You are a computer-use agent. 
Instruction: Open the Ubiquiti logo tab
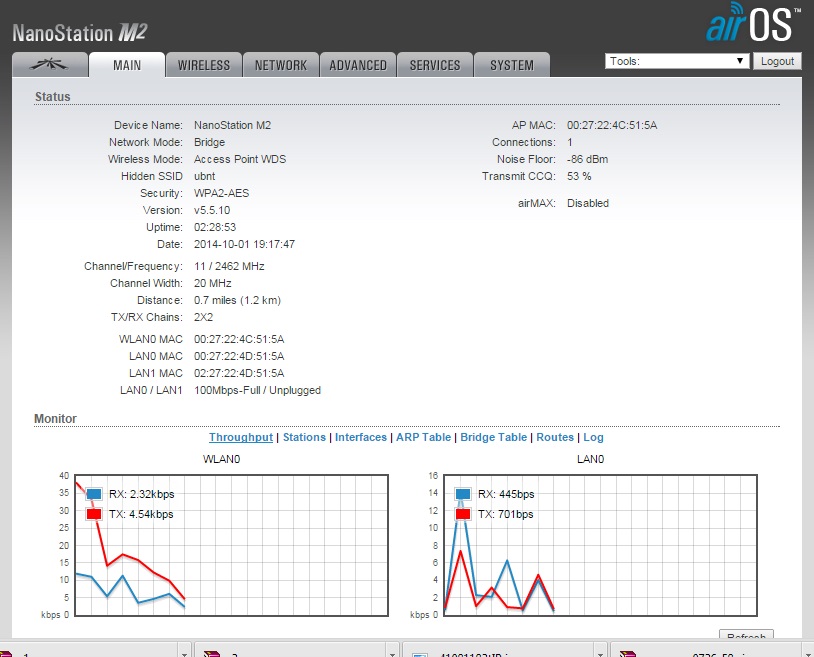pos(50,65)
